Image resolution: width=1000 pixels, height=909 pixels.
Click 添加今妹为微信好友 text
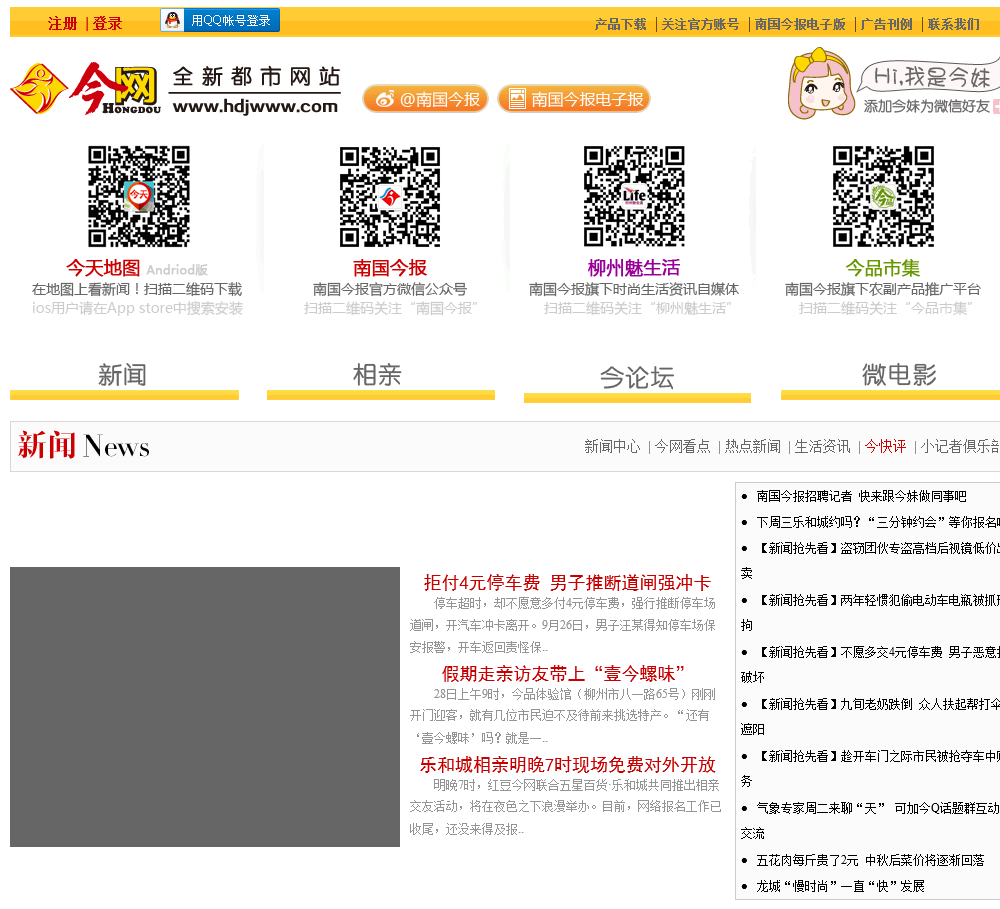pyautogui.click(x=926, y=106)
